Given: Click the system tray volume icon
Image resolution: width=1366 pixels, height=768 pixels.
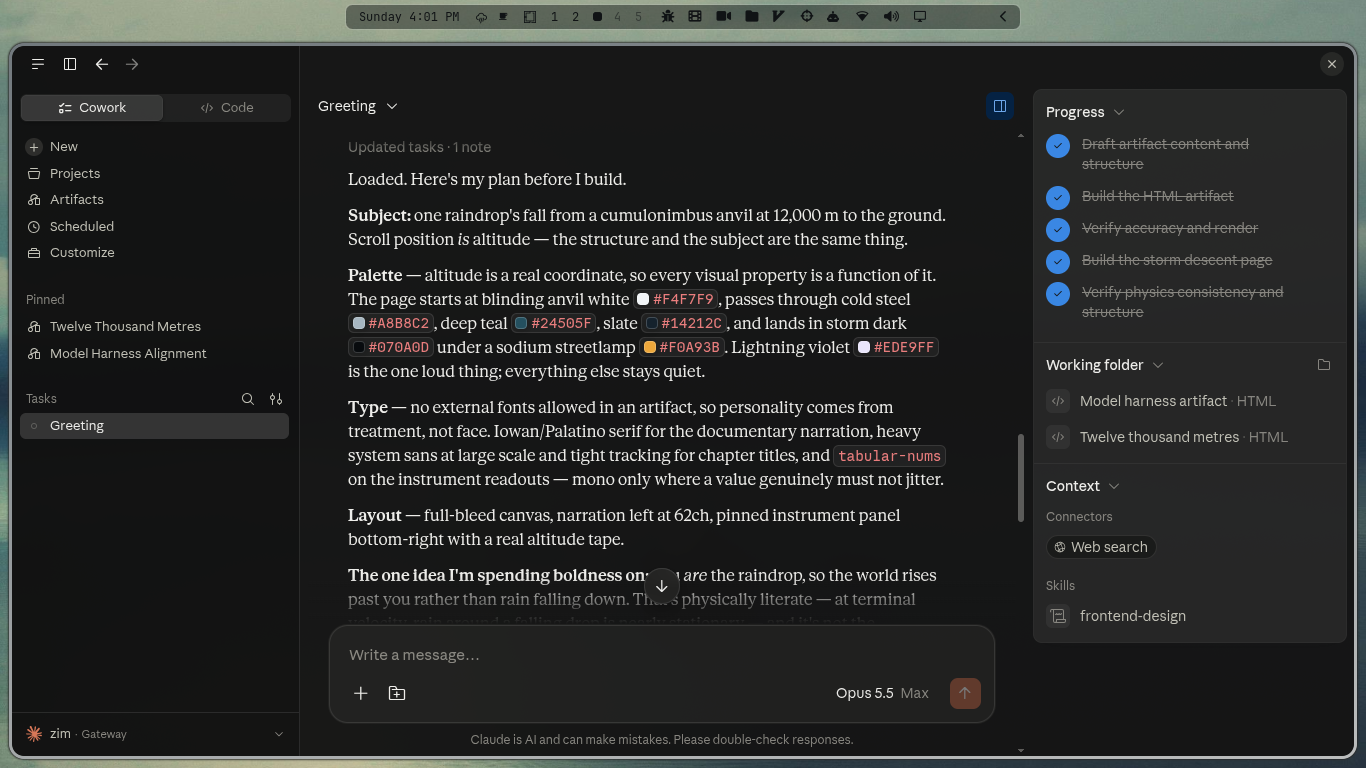Looking at the screenshot, I should [x=891, y=17].
